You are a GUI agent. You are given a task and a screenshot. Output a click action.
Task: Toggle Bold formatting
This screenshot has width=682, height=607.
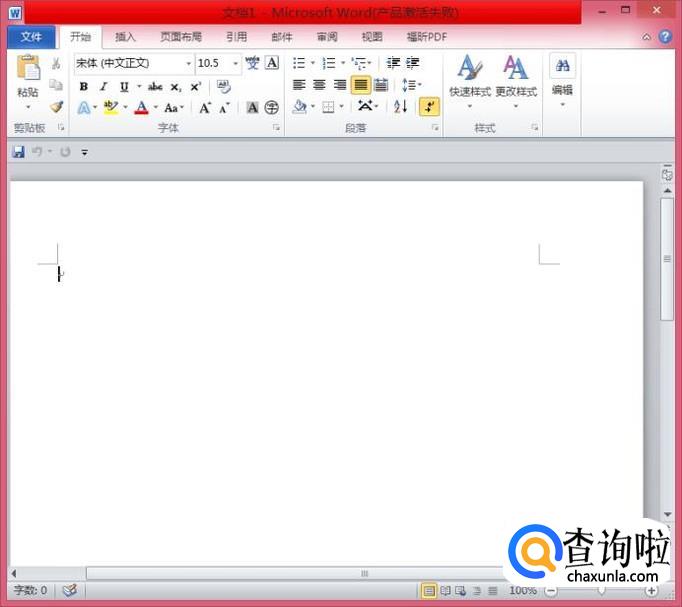[84, 87]
